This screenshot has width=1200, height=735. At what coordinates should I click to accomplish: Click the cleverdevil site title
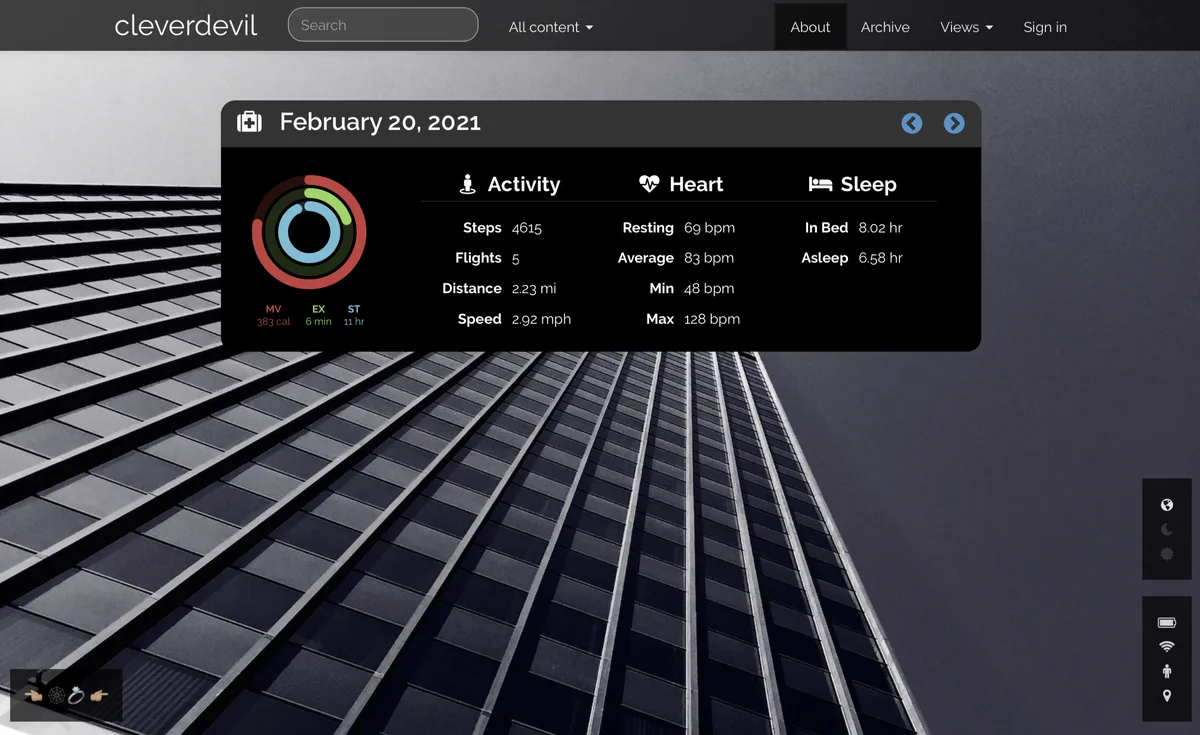pos(186,26)
